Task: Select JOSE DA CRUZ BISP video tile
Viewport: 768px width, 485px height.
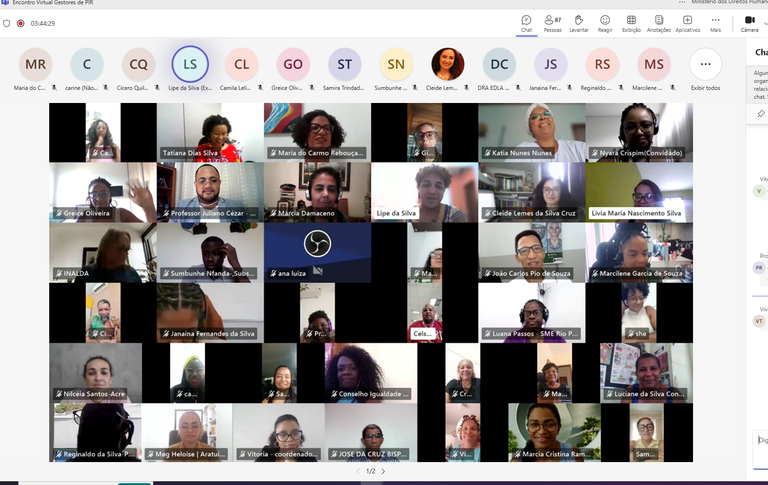Action: [x=371, y=433]
